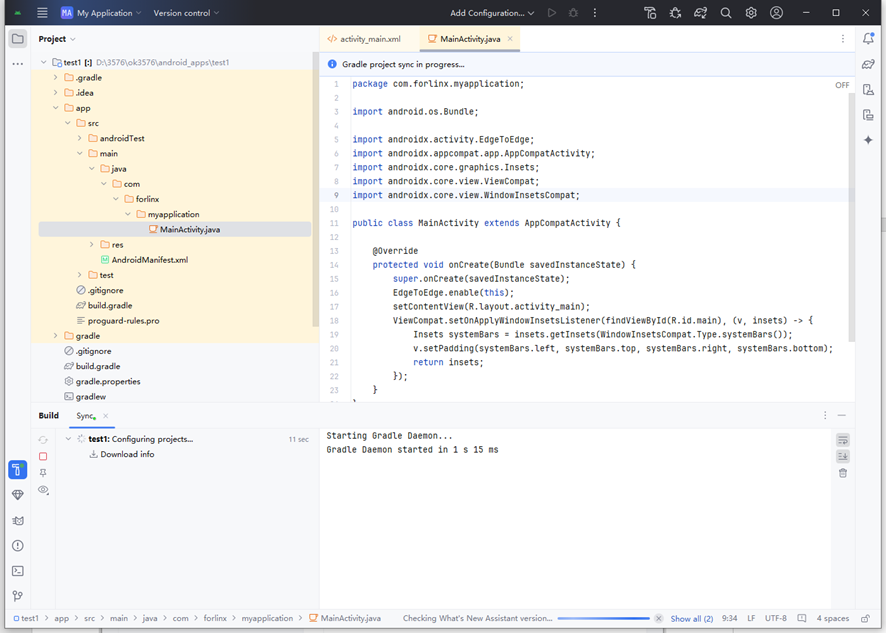The image size is (886, 633).
Task: Click the 9:34 cursor position indicator
Action: click(729, 618)
